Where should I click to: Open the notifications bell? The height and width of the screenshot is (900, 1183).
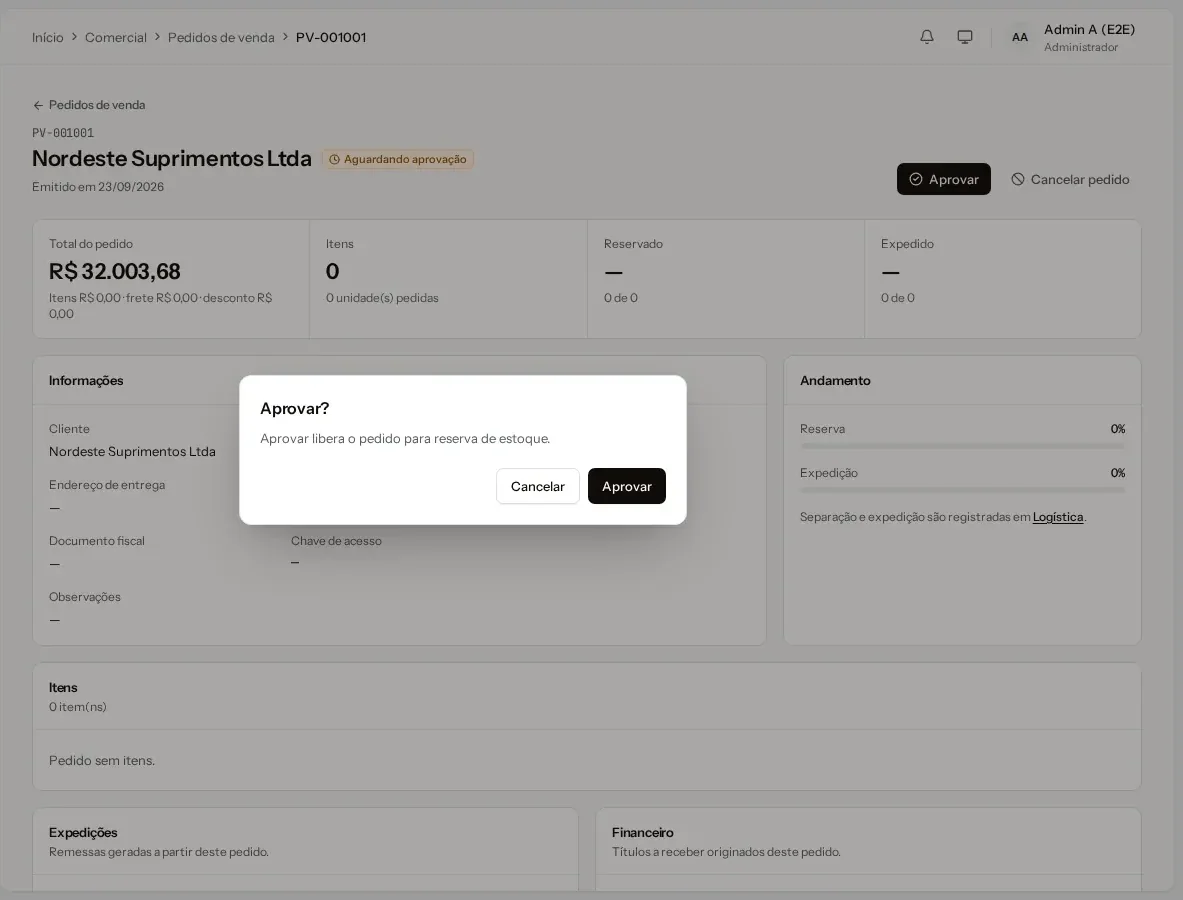coord(926,37)
